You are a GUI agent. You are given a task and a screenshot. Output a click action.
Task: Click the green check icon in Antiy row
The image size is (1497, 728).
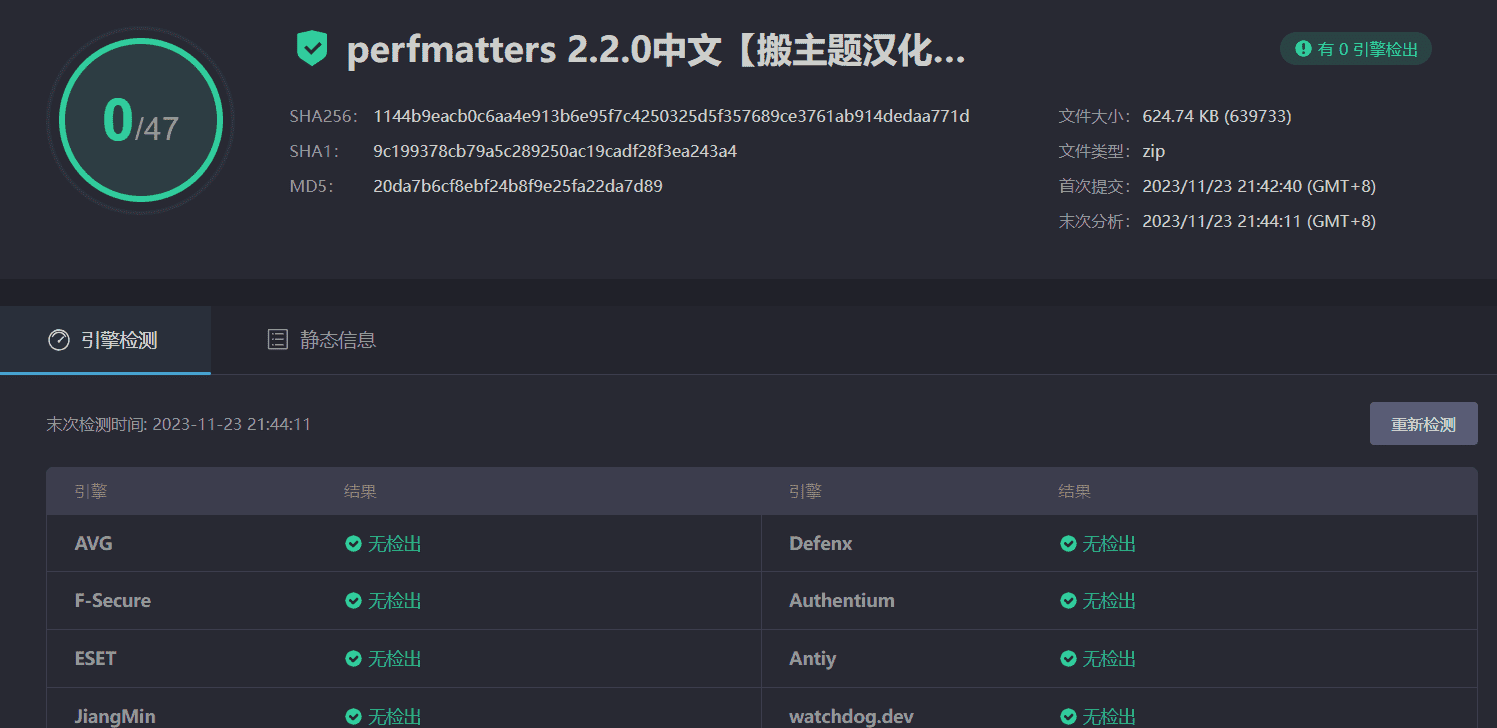(1068, 659)
